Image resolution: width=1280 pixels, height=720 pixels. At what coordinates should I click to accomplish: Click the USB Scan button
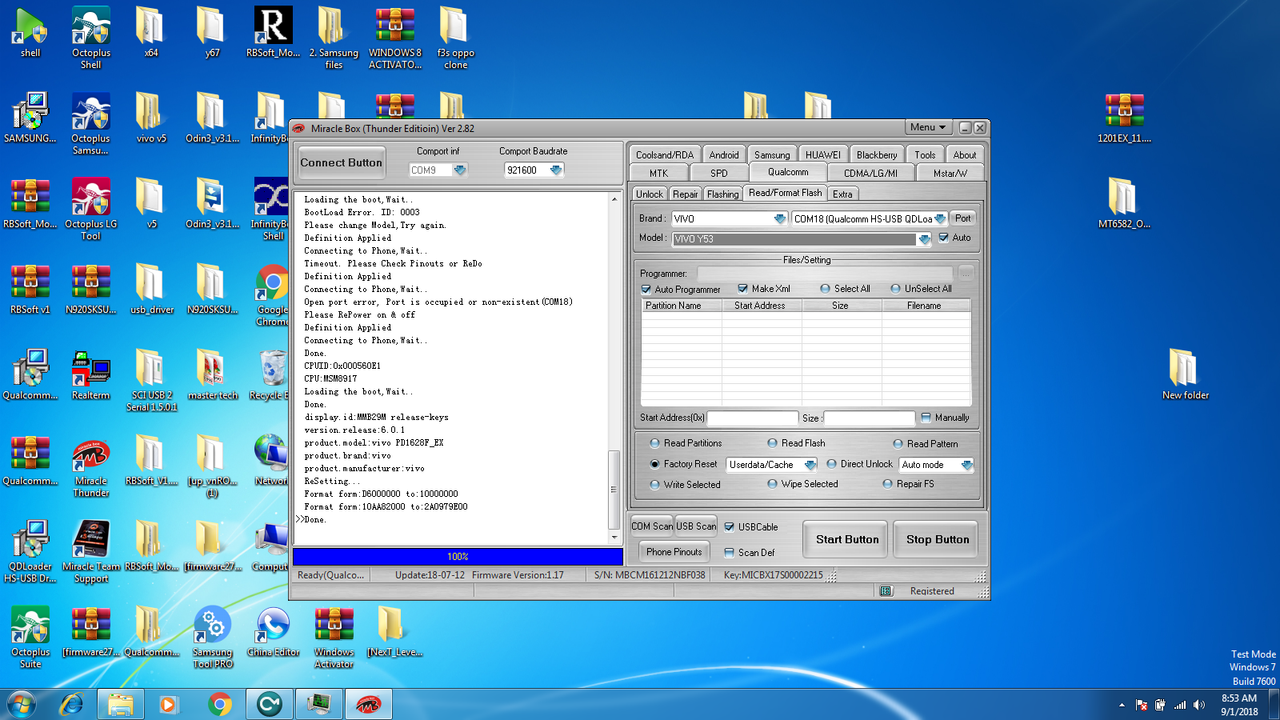click(697, 526)
